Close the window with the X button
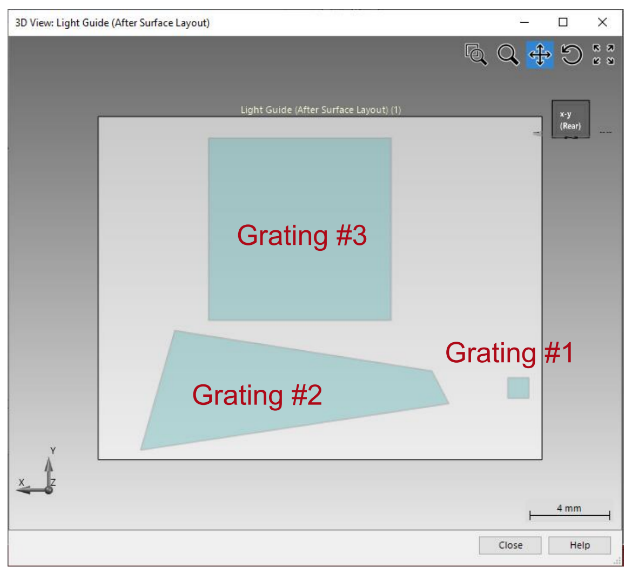The width and height of the screenshot is (632, 573). tap(602, 22)
